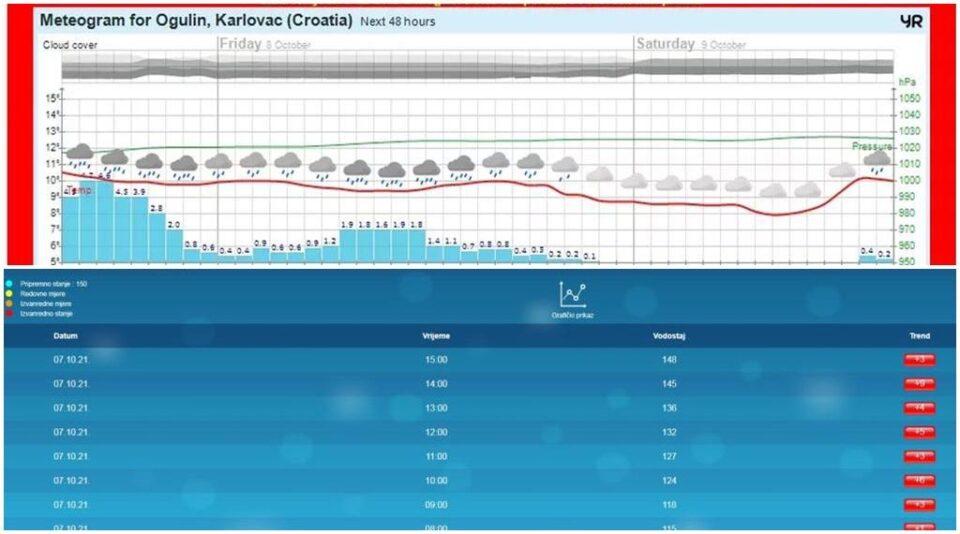The image size is (960, 534).
Task: Click the green Pressure curve label
Action: click(872, 146)
